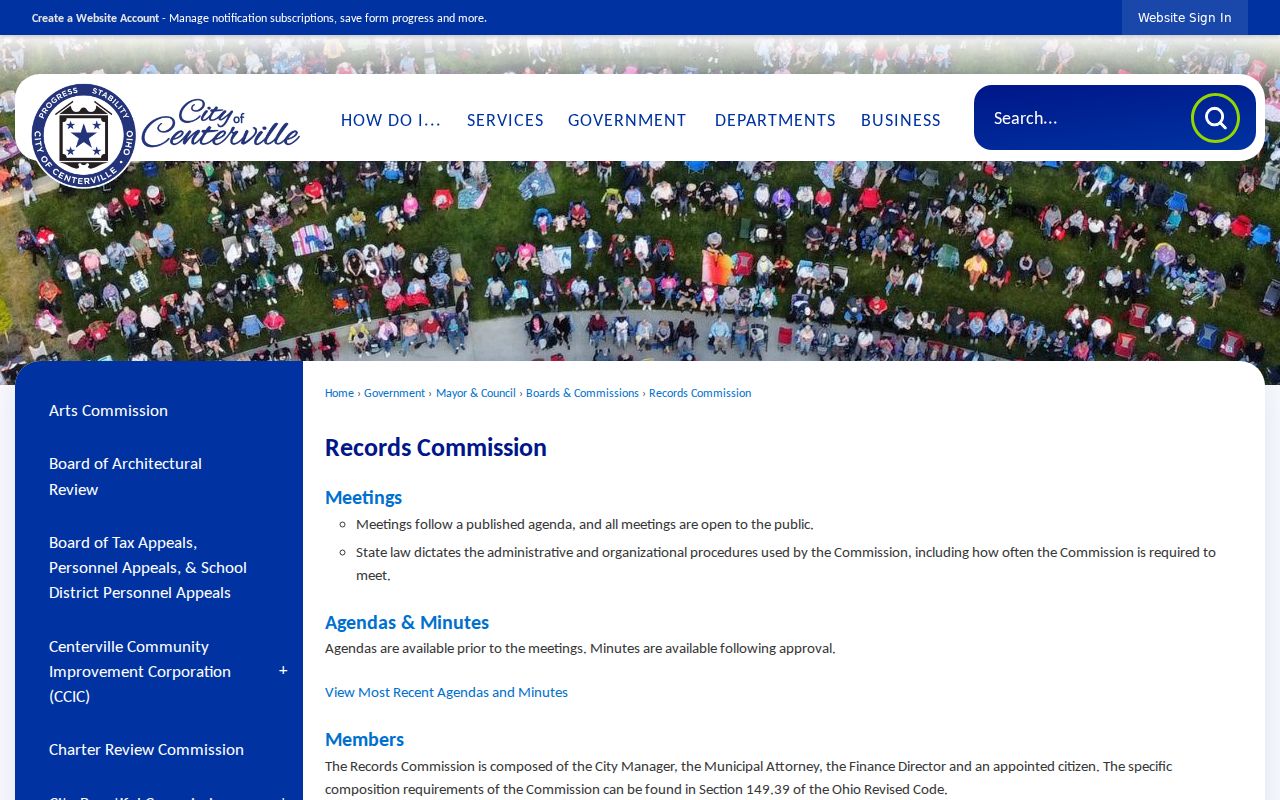Image resolution: width=1280 pixels, height=800 pixels.
Task: Open Centerville Community Improvement Corporation sidebar link
Action: click(140, 671)
